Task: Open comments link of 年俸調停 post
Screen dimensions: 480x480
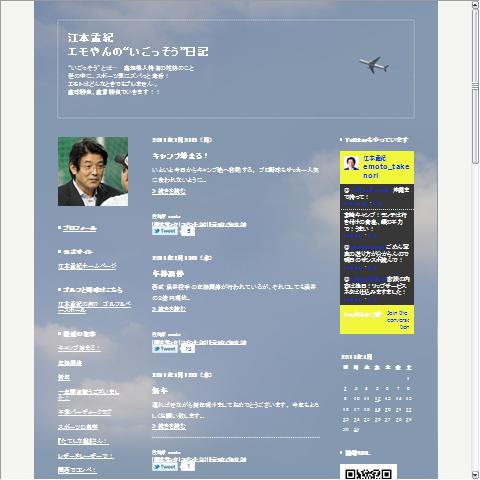Action: pyautogui.click(x=194, y=342)
